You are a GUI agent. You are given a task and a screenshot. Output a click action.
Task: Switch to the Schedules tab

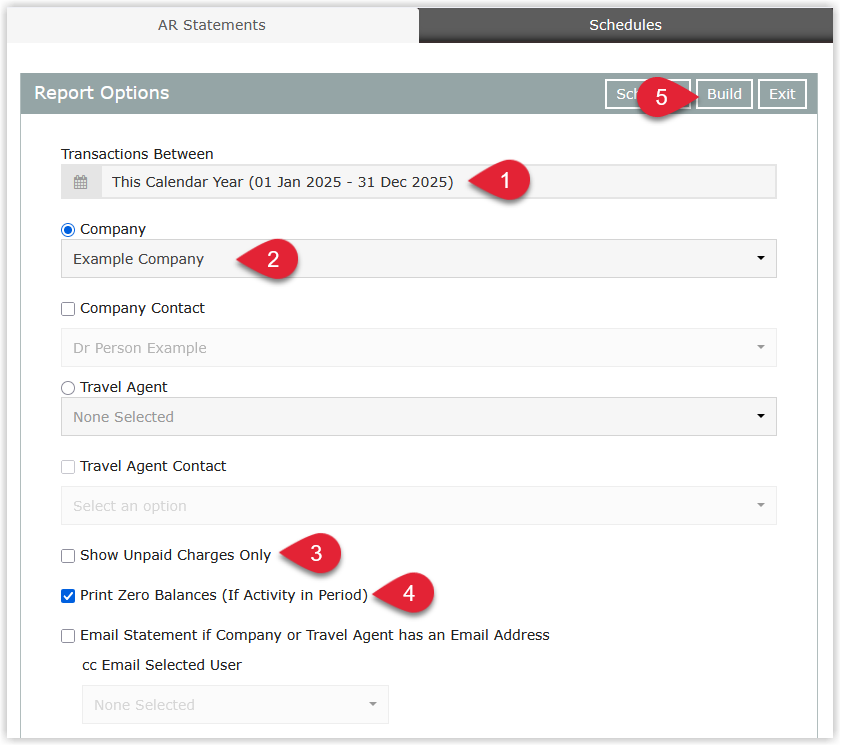tap(625, 25)
